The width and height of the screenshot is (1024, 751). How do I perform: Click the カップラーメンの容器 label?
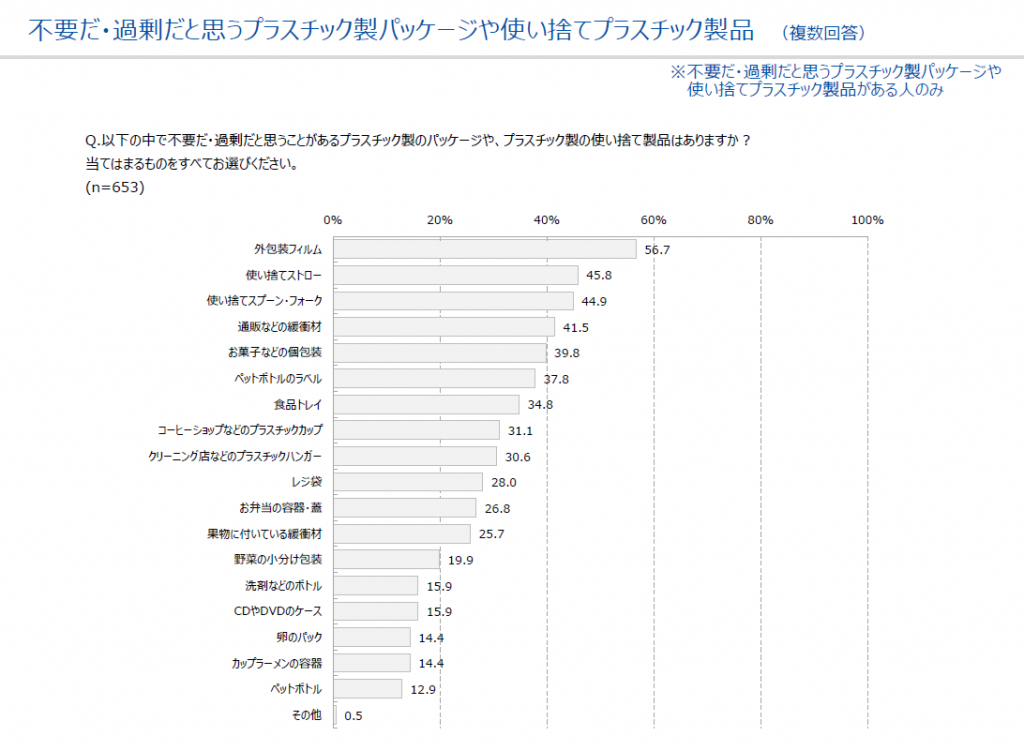tap(277, 663)
